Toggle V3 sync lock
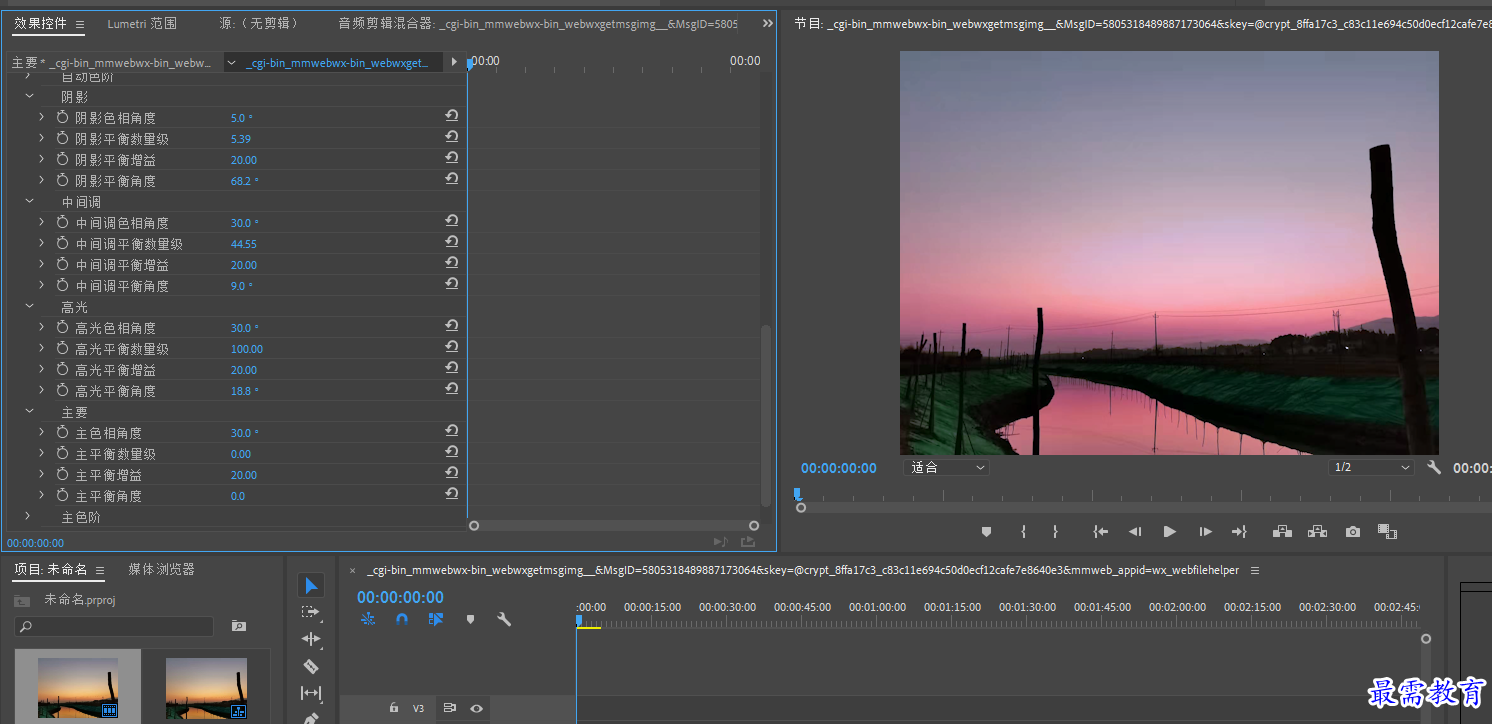 point(450,708)
